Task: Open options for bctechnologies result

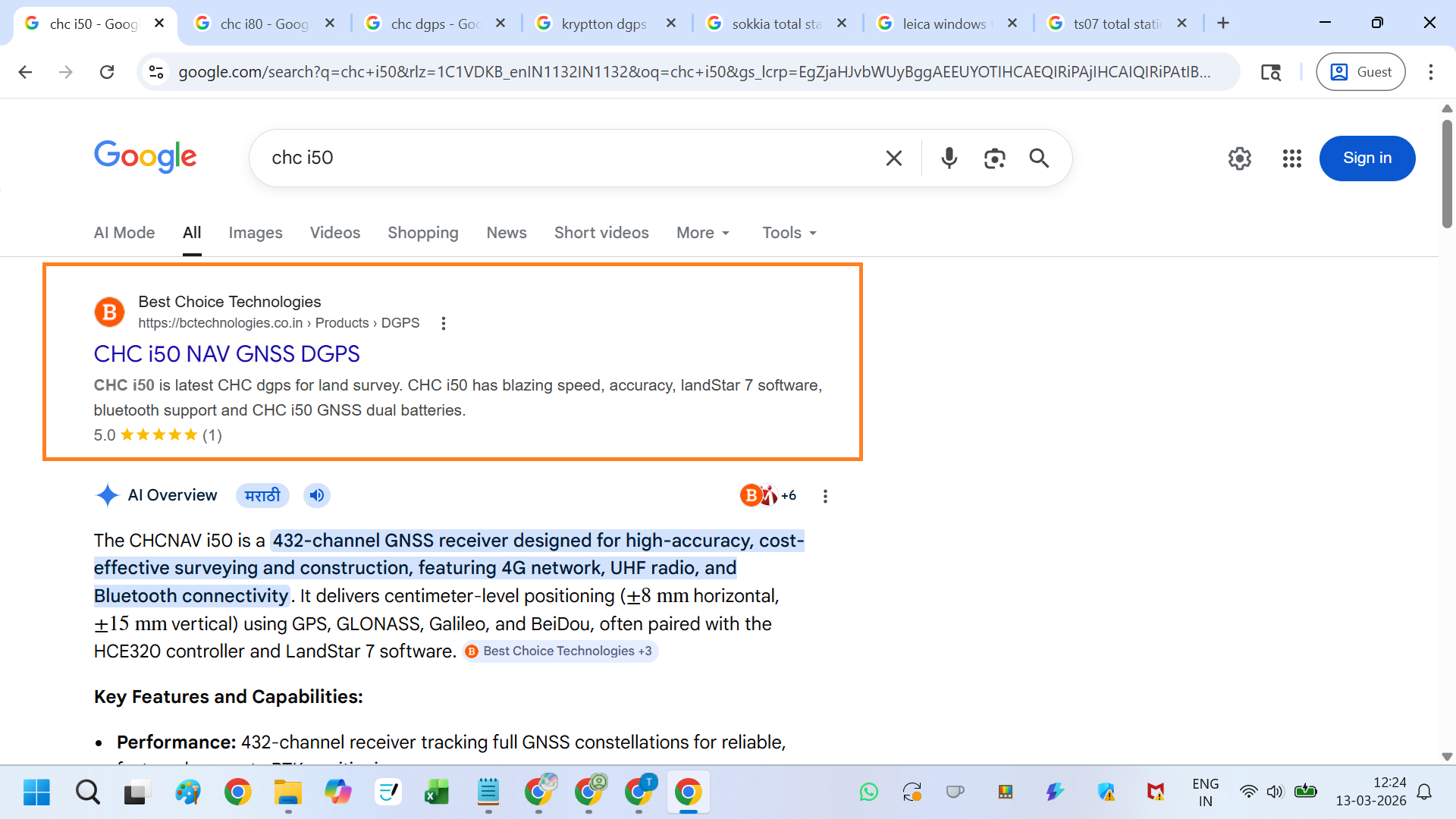Action: click(444, 323)
